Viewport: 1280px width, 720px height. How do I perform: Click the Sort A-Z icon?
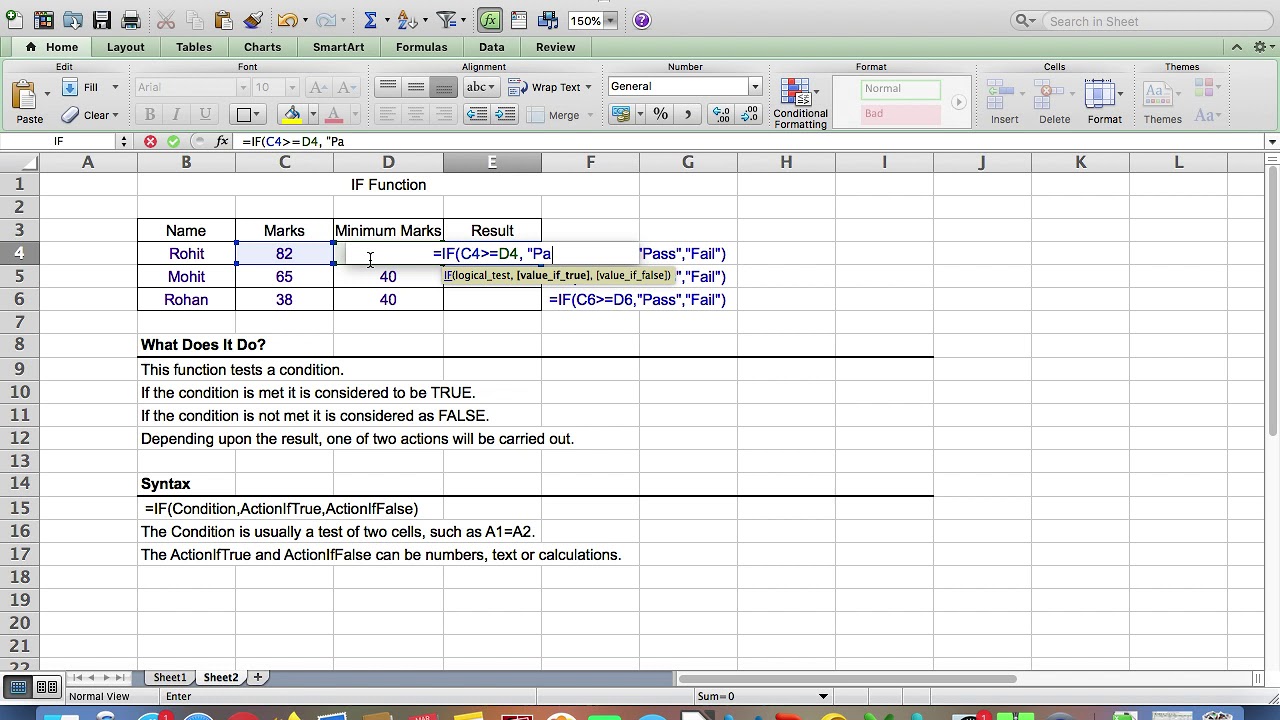click(406, 20)
